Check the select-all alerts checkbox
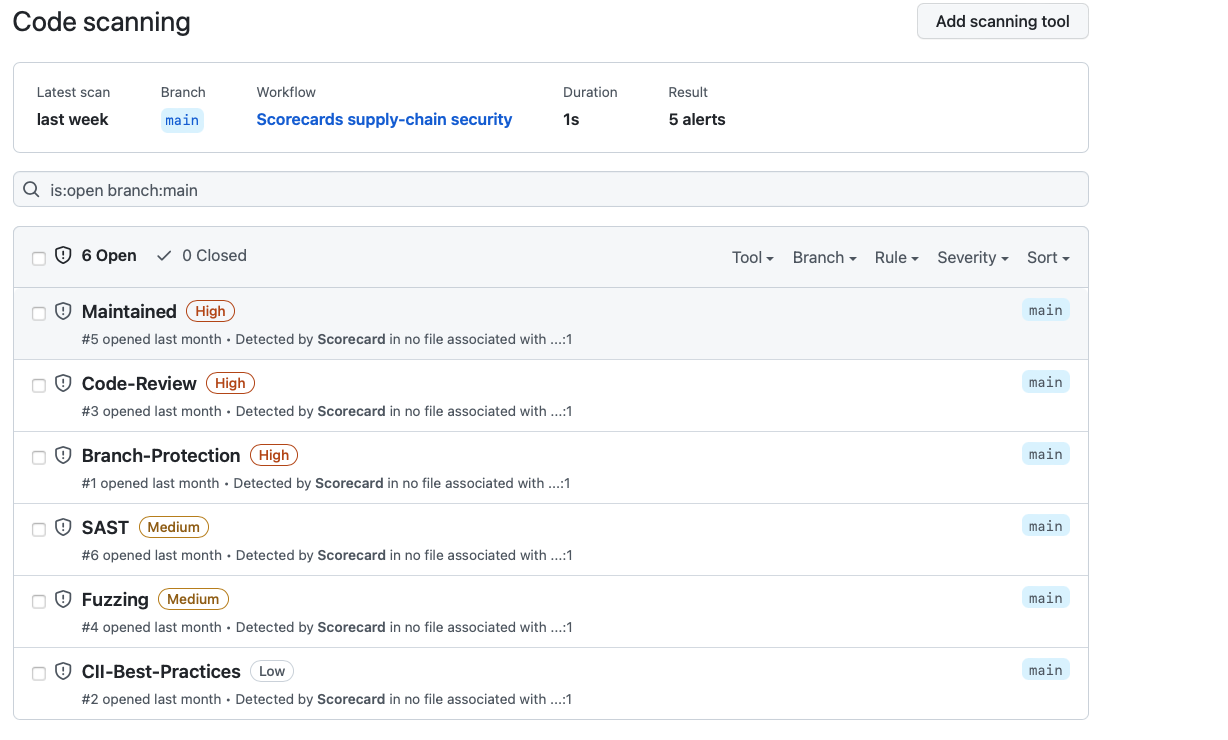 39,258
